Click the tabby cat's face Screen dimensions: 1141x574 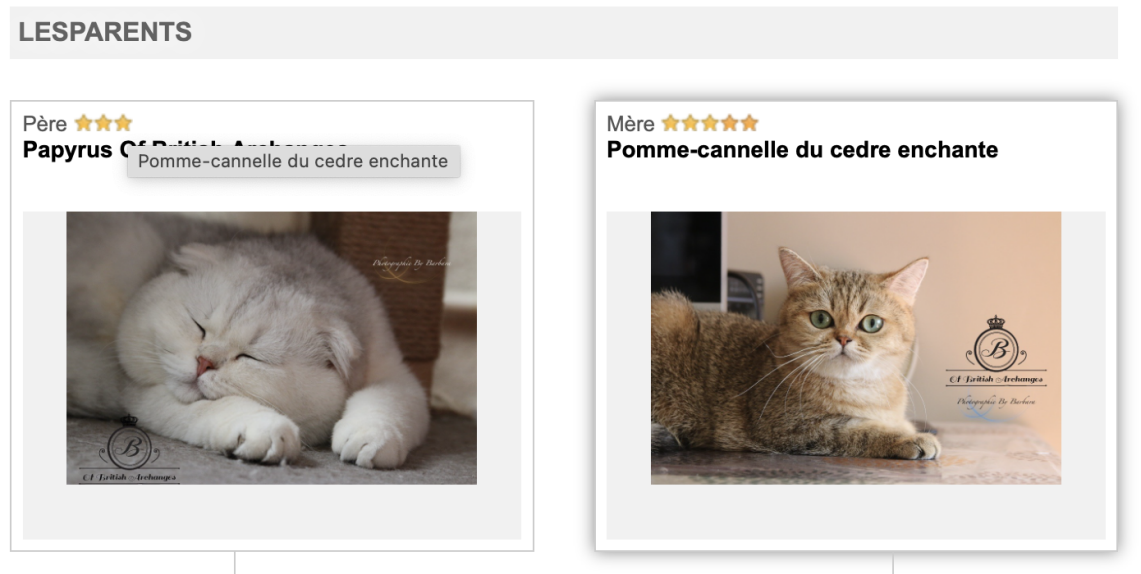click(844, 324)
